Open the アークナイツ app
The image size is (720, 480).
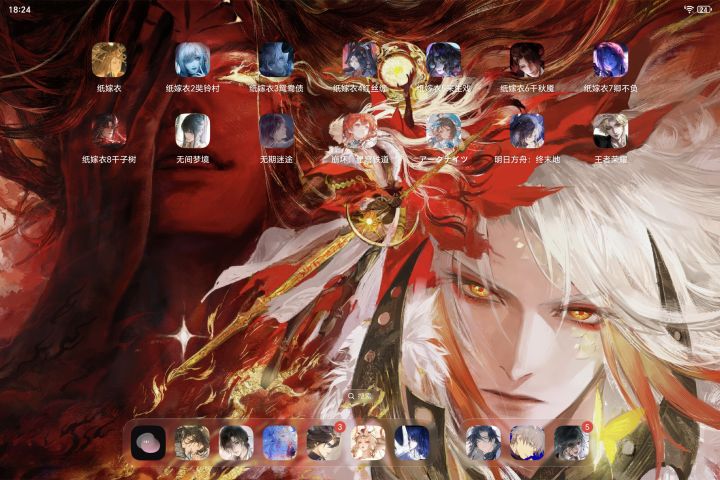tap(444, 131)
